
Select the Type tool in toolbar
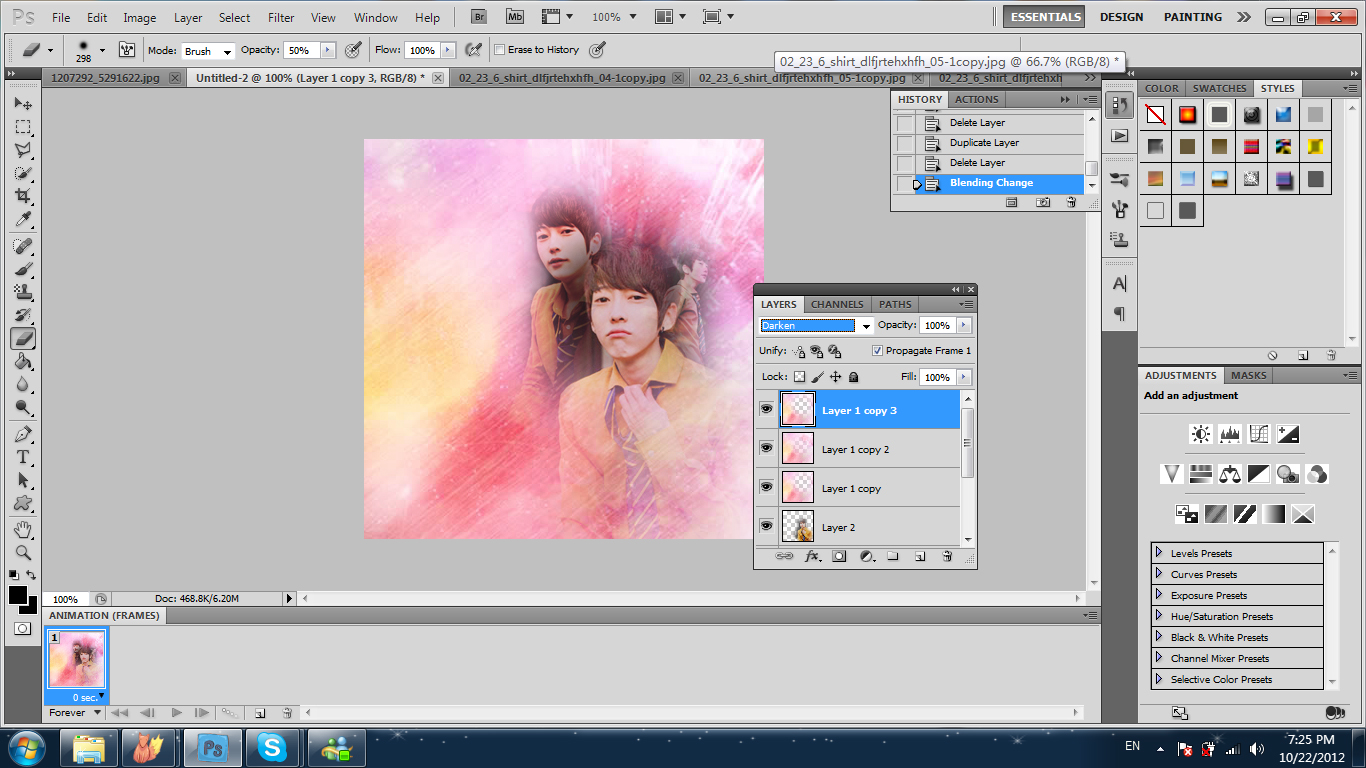23,457
